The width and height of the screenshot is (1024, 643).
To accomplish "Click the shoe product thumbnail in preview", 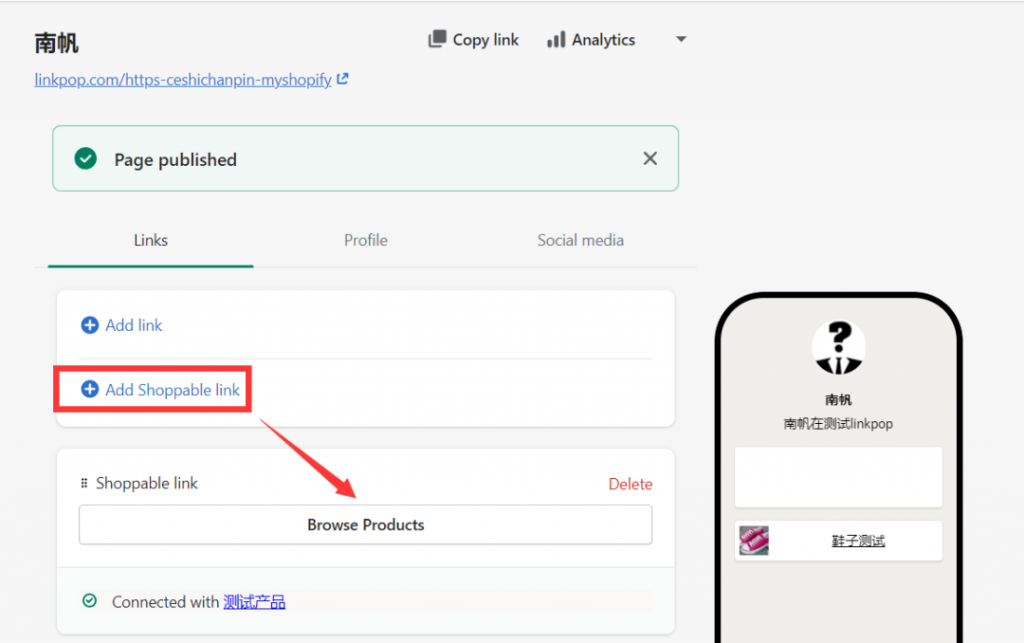I will point(754,541).
